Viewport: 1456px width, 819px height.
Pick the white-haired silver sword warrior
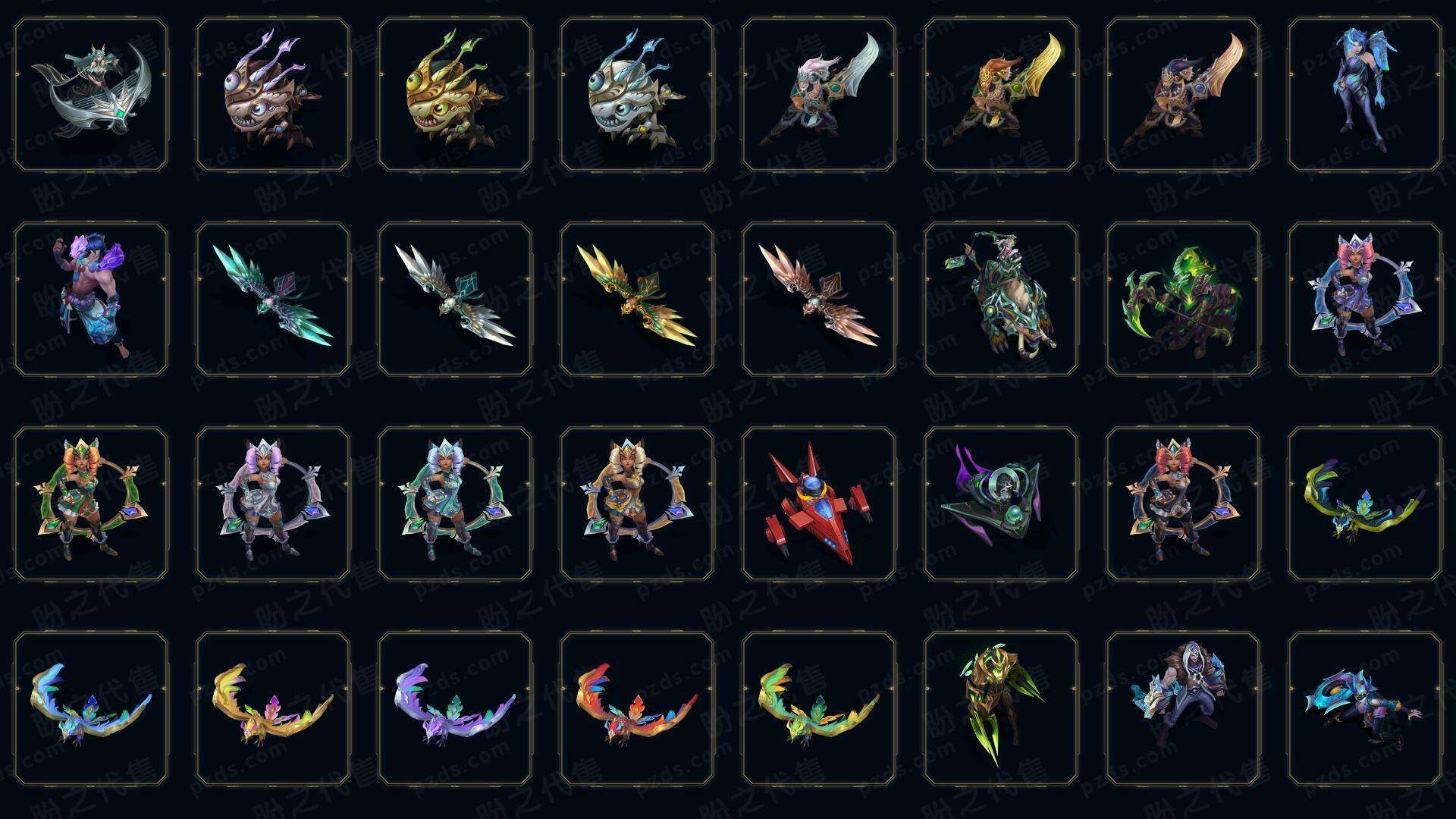tap(819, 94)
